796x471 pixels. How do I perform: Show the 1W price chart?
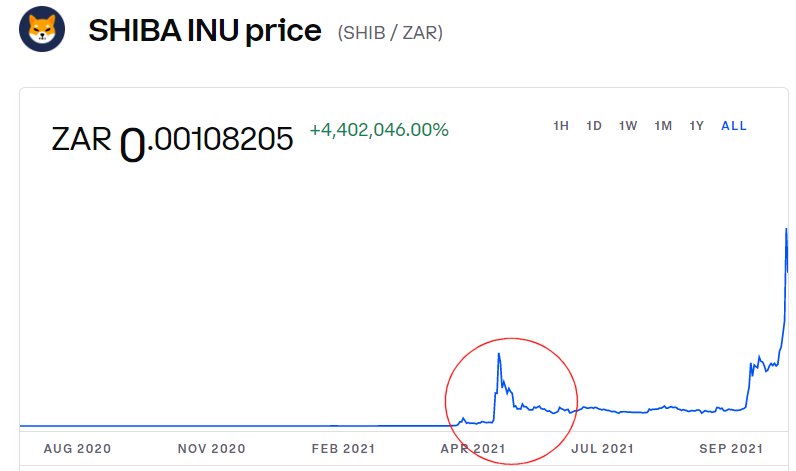628,126
